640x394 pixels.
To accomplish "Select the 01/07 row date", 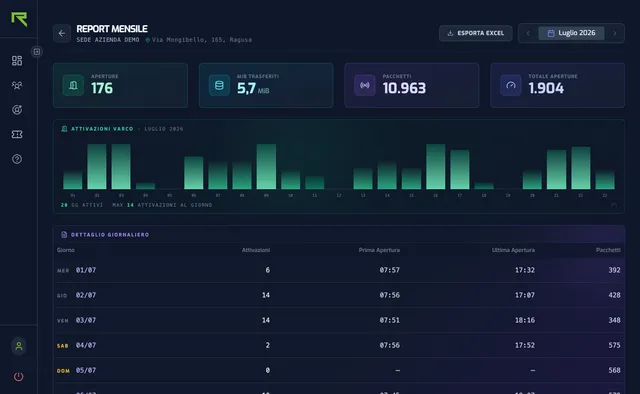I will tap(86, 270).
